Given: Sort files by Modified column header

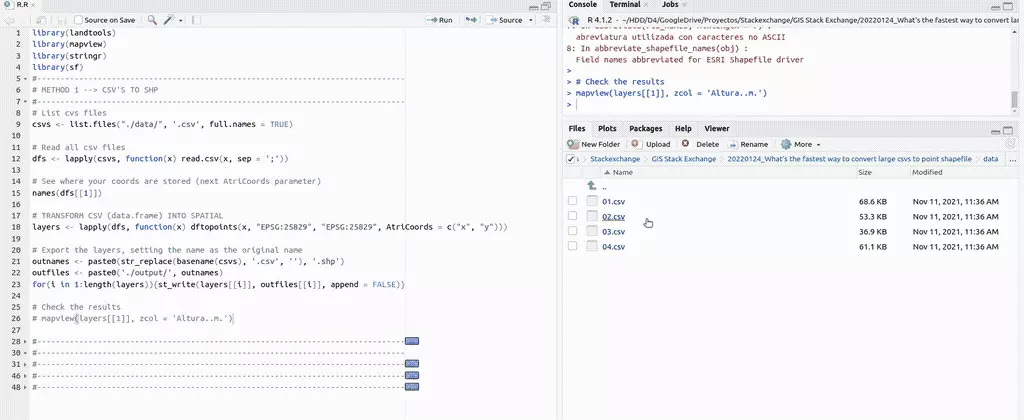Looking at the screenshot, I should click(x=927, y=172).
